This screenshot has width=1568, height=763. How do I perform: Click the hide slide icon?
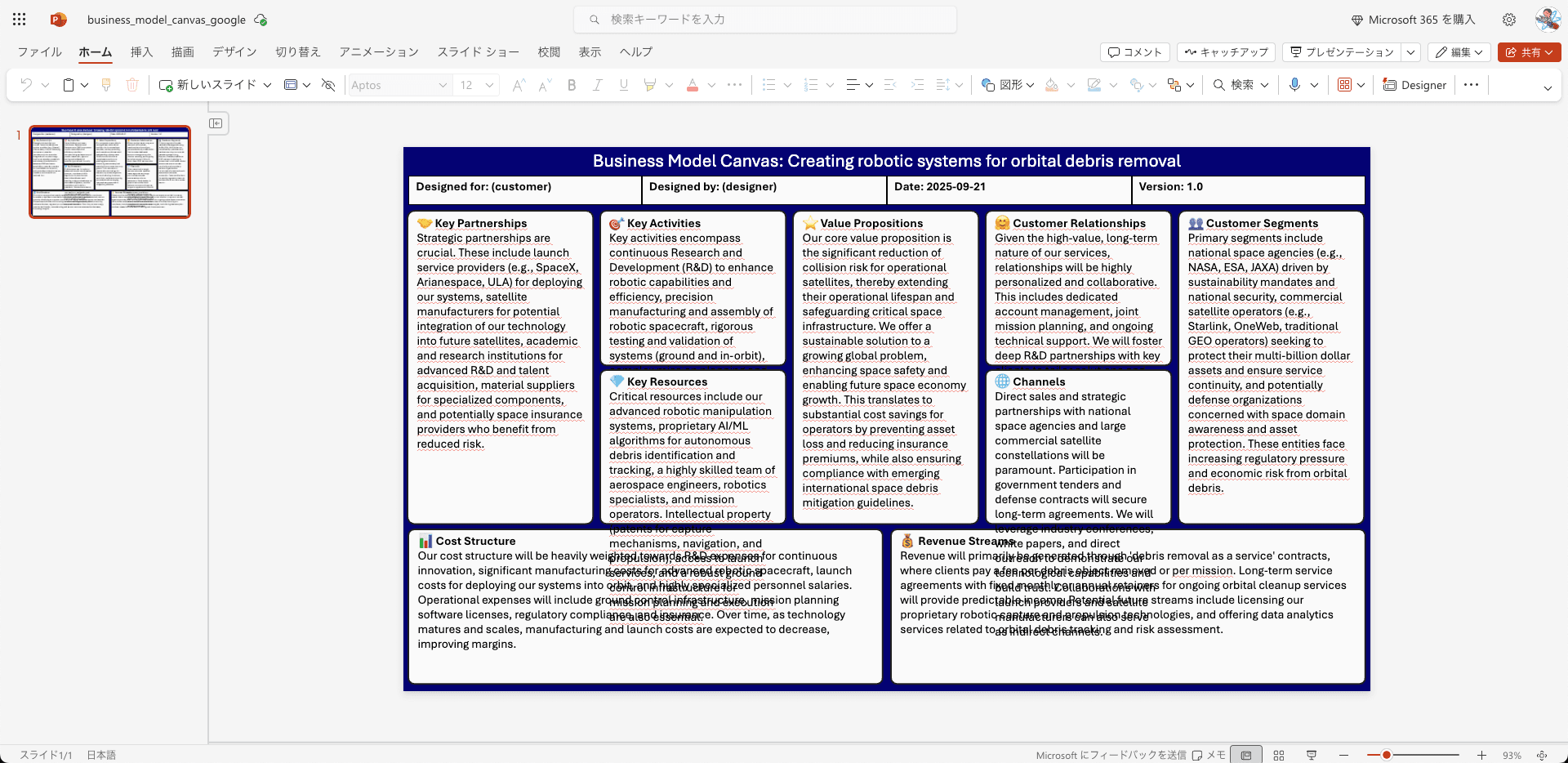pos(328,85)
